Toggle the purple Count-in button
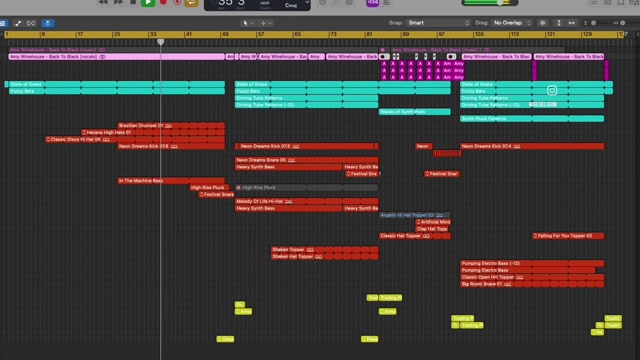 point(373,3)
